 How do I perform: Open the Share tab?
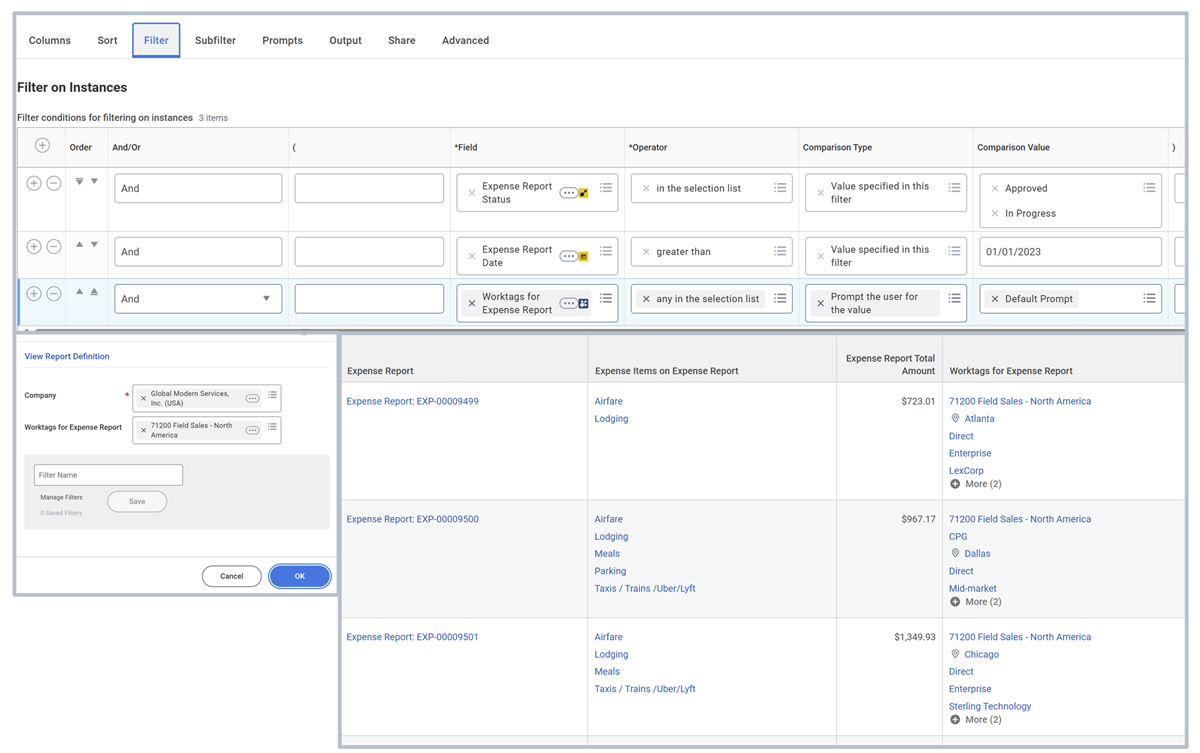[x=401, y=41]
